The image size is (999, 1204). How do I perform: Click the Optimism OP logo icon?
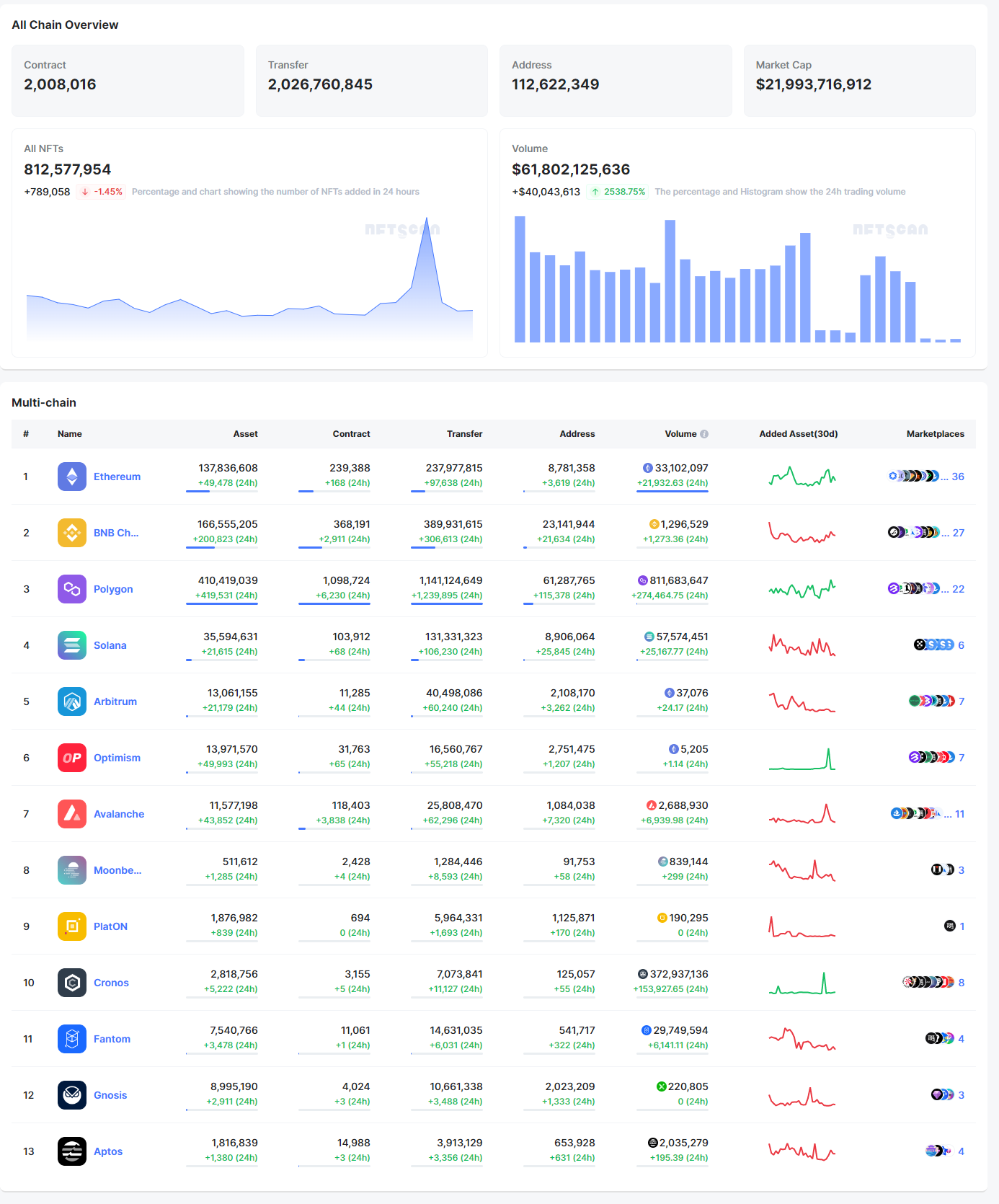[x=72, y=758]
